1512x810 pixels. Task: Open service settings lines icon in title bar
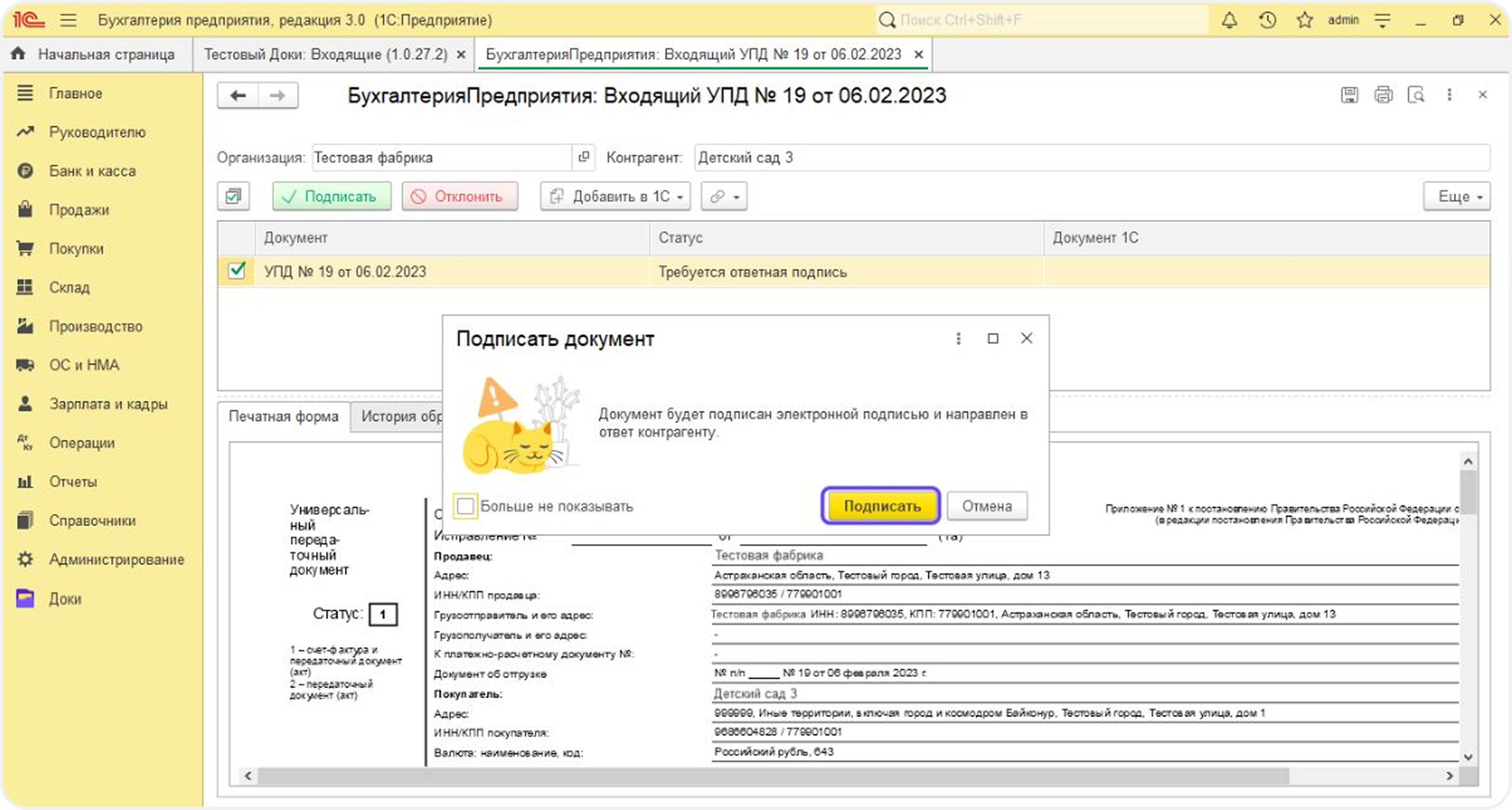pos(1382,21)
